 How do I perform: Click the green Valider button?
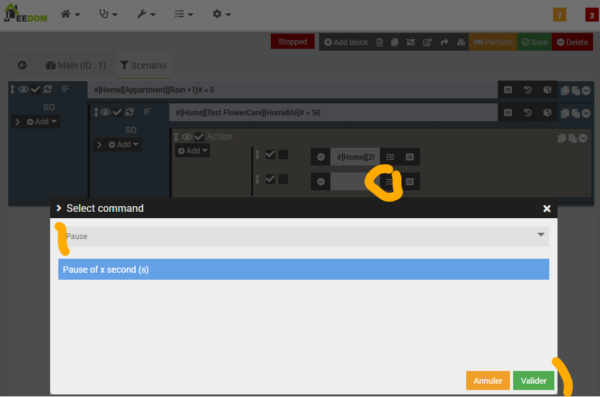[x=533, y=381]
